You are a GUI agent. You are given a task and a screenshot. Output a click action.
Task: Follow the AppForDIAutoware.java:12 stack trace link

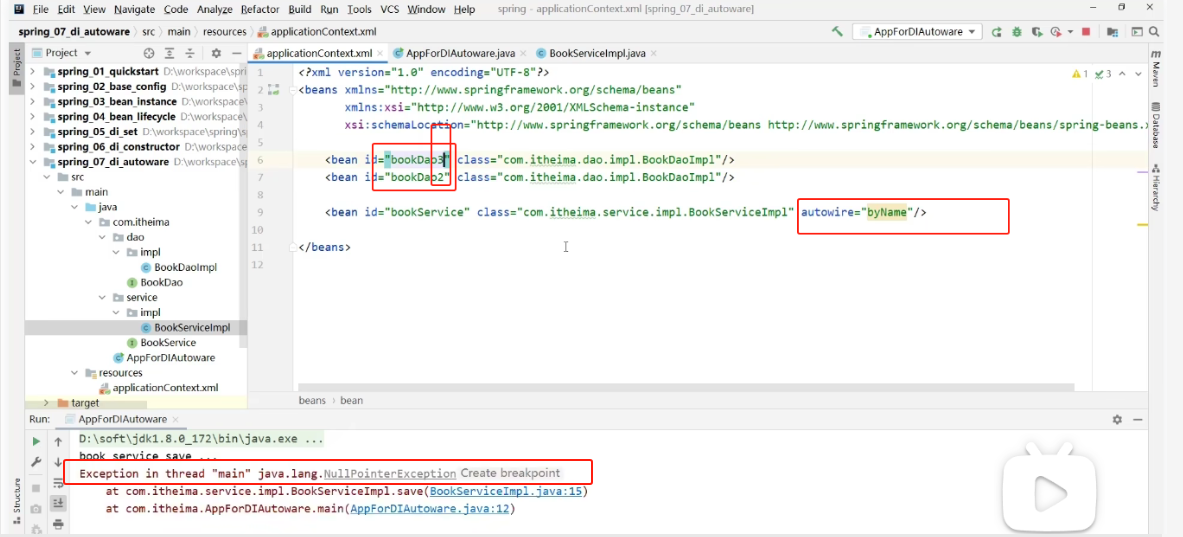click(429, 509)
